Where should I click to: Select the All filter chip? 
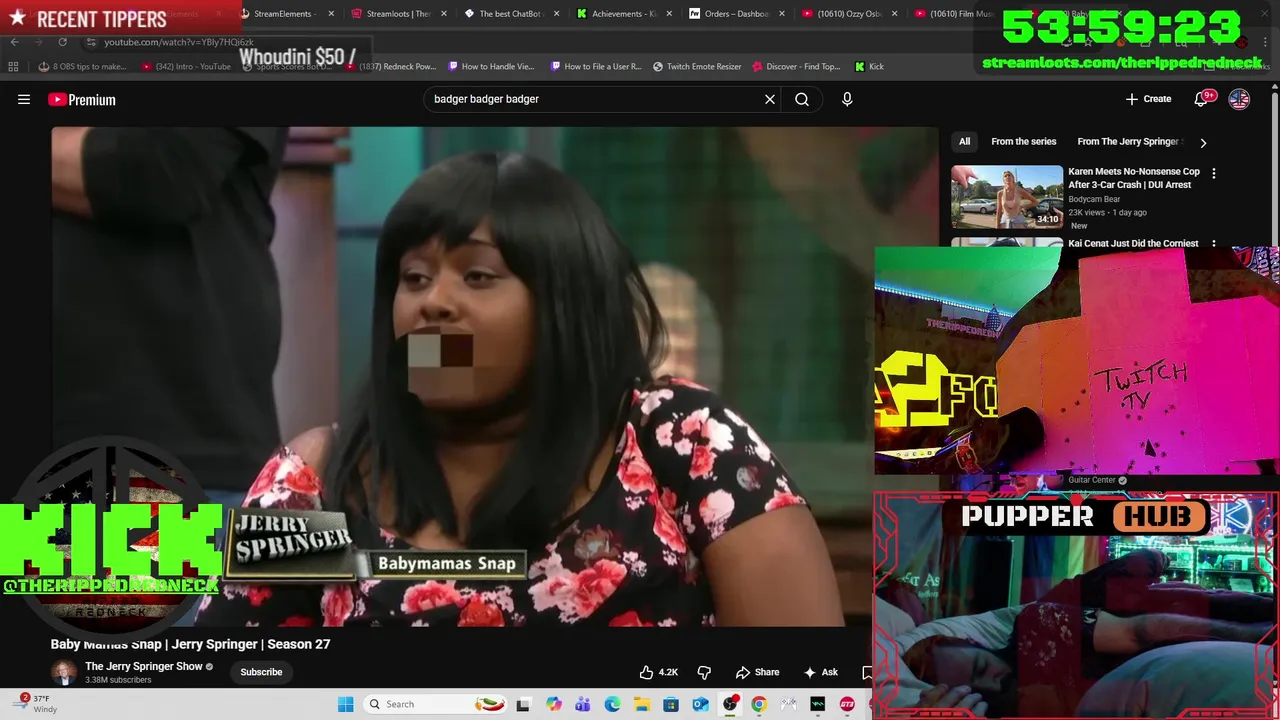964,142
